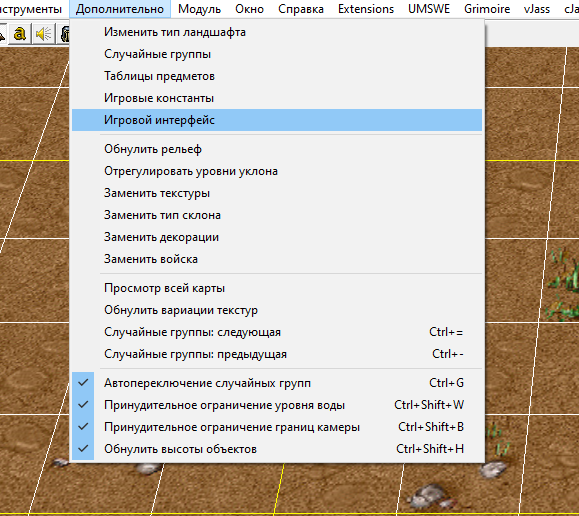Open the UMSWE menu
The width and height of the screenshot is (579, 516).
429,9
